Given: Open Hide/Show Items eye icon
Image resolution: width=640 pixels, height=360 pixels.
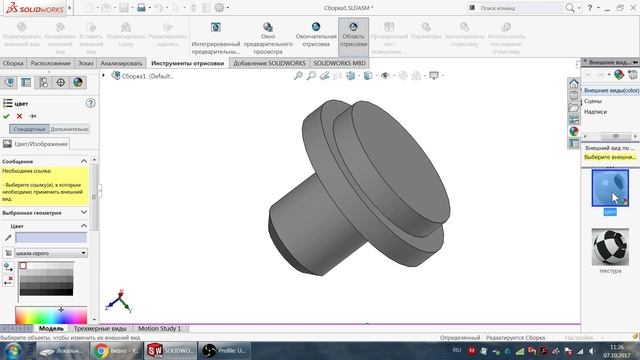Looking at the screenshot, I should [385, 76].
